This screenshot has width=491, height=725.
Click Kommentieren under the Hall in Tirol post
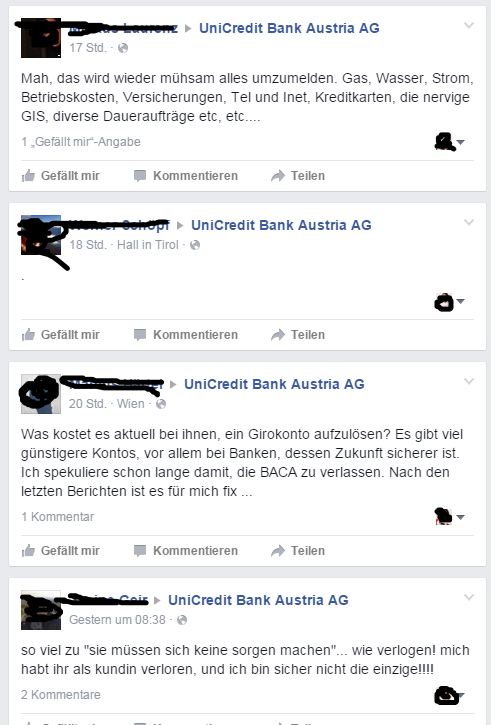pos(185,335)
